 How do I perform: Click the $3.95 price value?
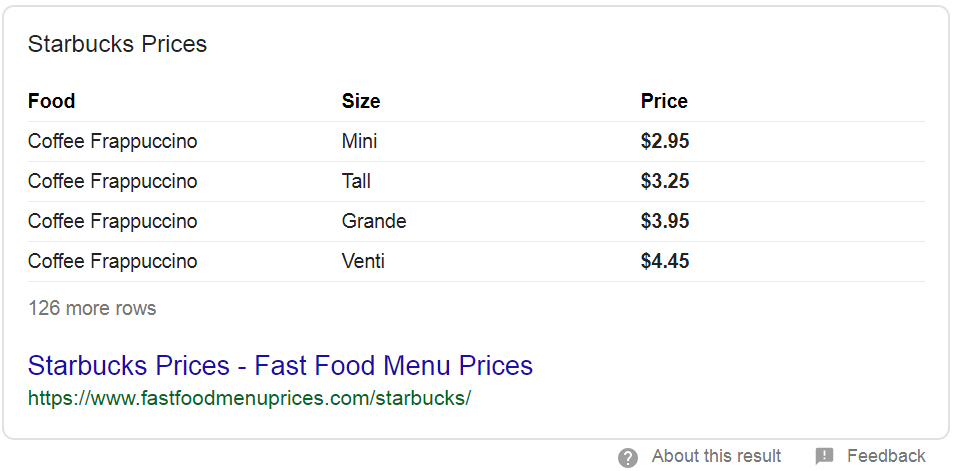coord(665,221)
